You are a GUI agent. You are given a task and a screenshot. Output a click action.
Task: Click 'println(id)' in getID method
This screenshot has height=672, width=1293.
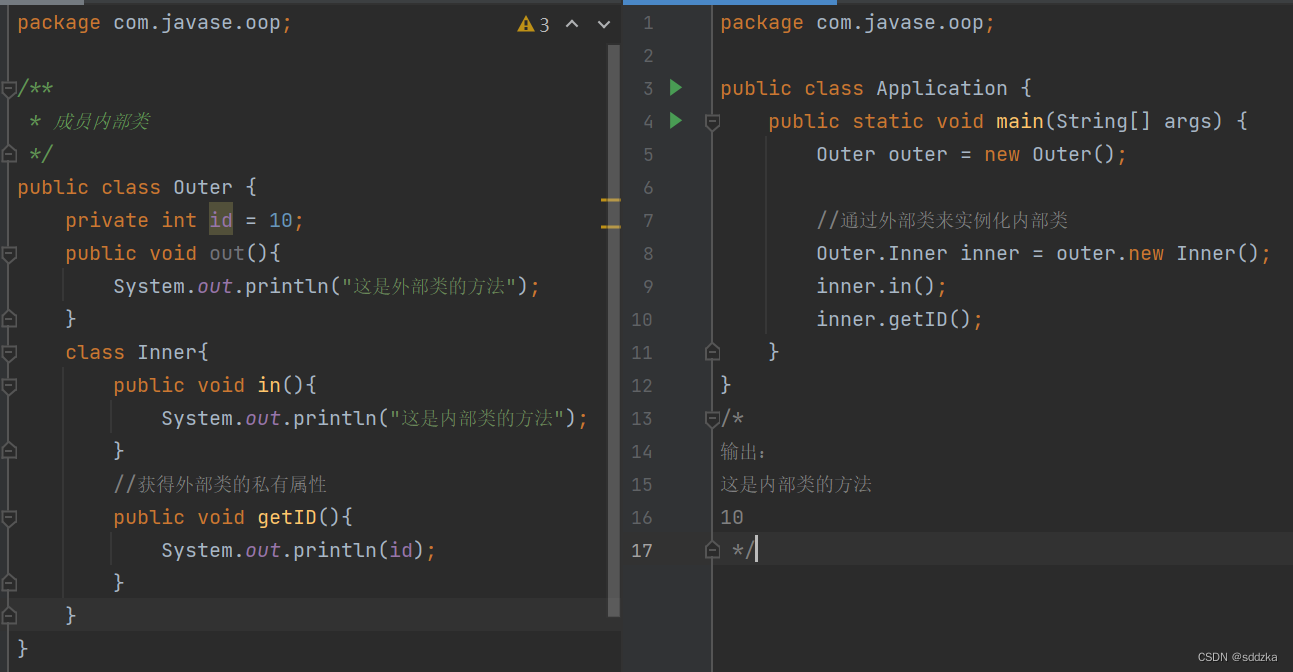(359, 550)
